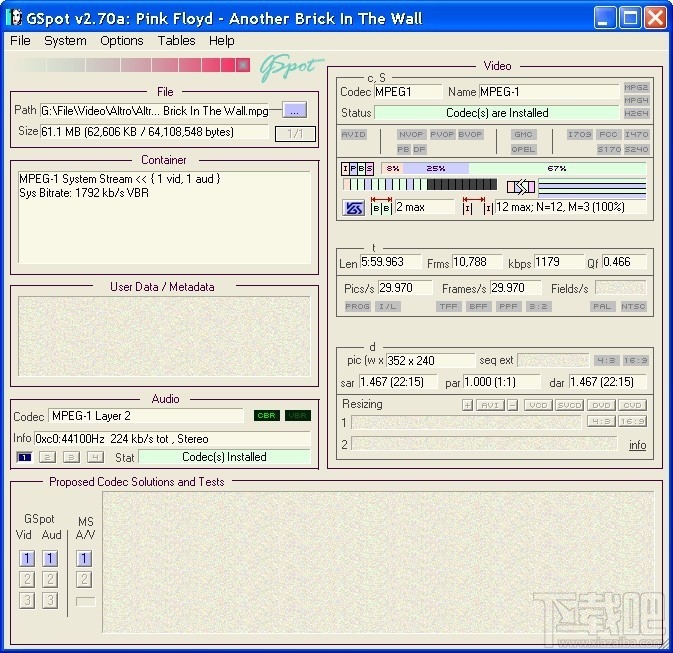The height and width of the screenshot is (653, 673).
Task: Click the GOP frame sequence strip
Action: [419, 185]
